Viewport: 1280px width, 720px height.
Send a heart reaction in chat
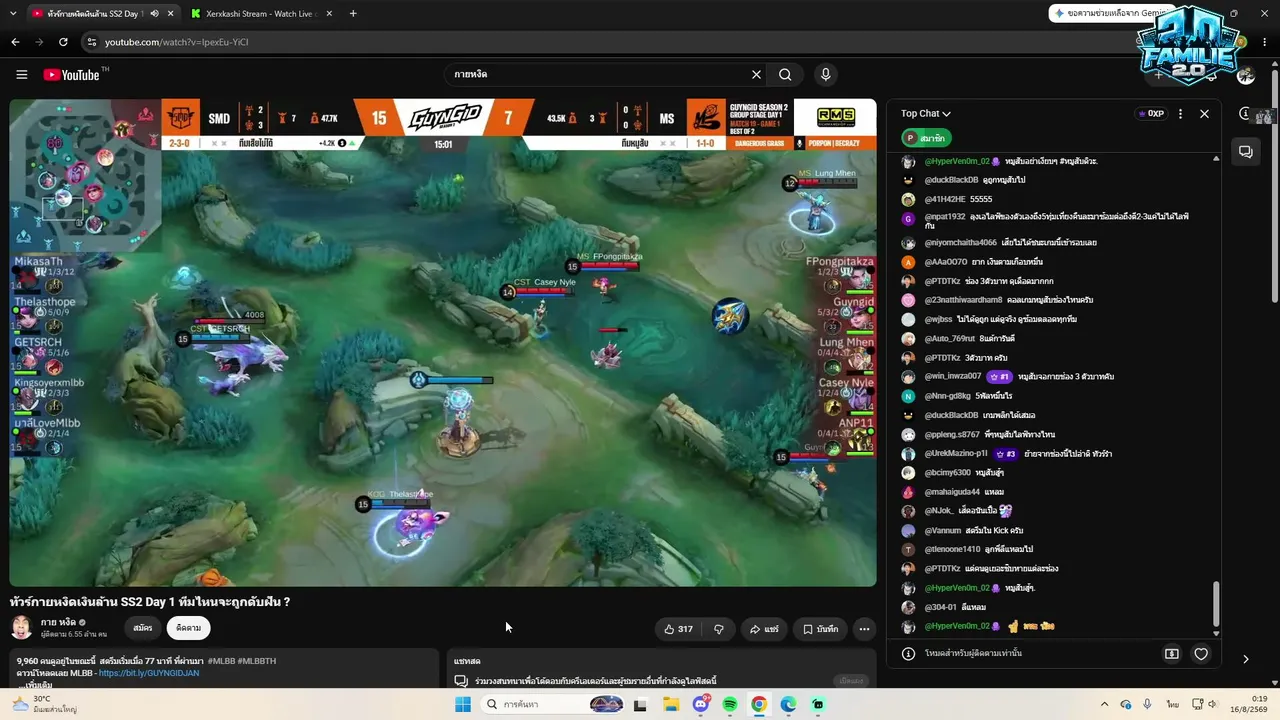pyautogui.click(x=1201, y=654)
